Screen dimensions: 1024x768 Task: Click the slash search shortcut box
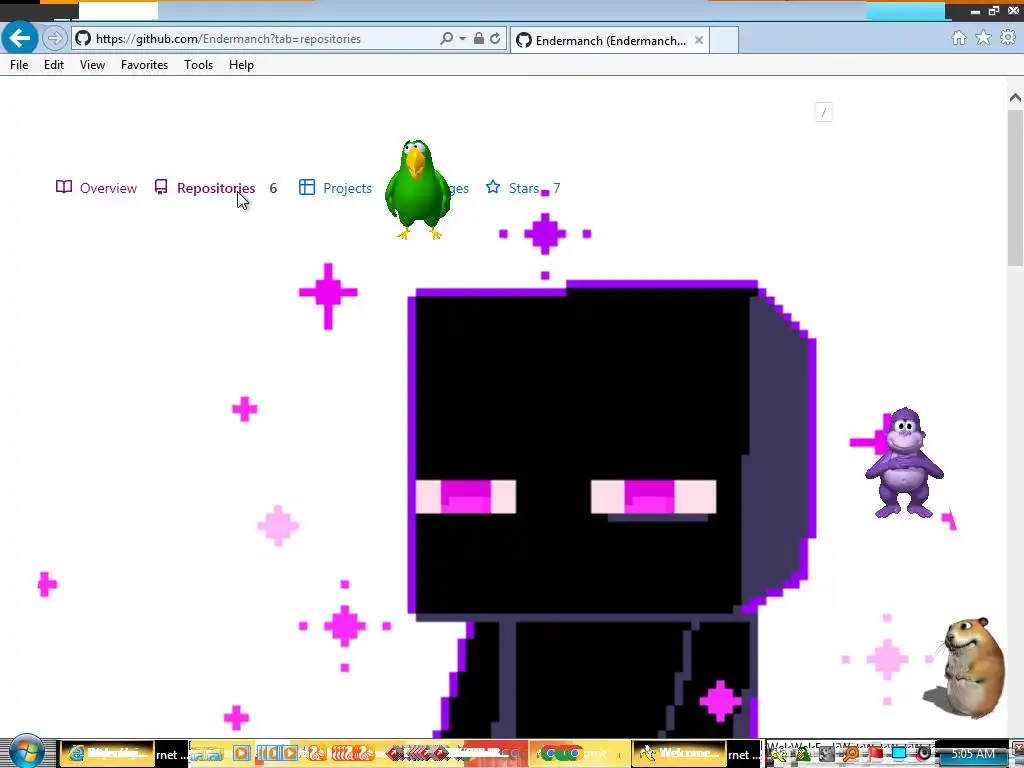point(824,112)
